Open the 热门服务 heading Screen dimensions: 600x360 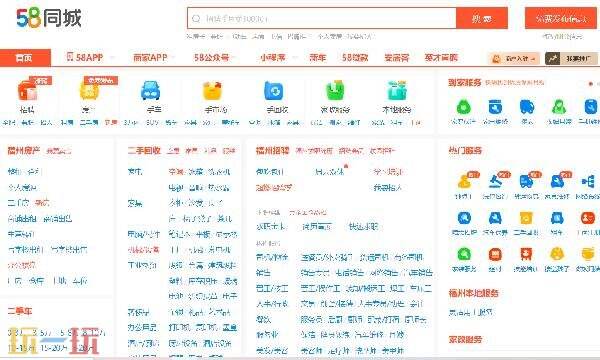(465, 151)
